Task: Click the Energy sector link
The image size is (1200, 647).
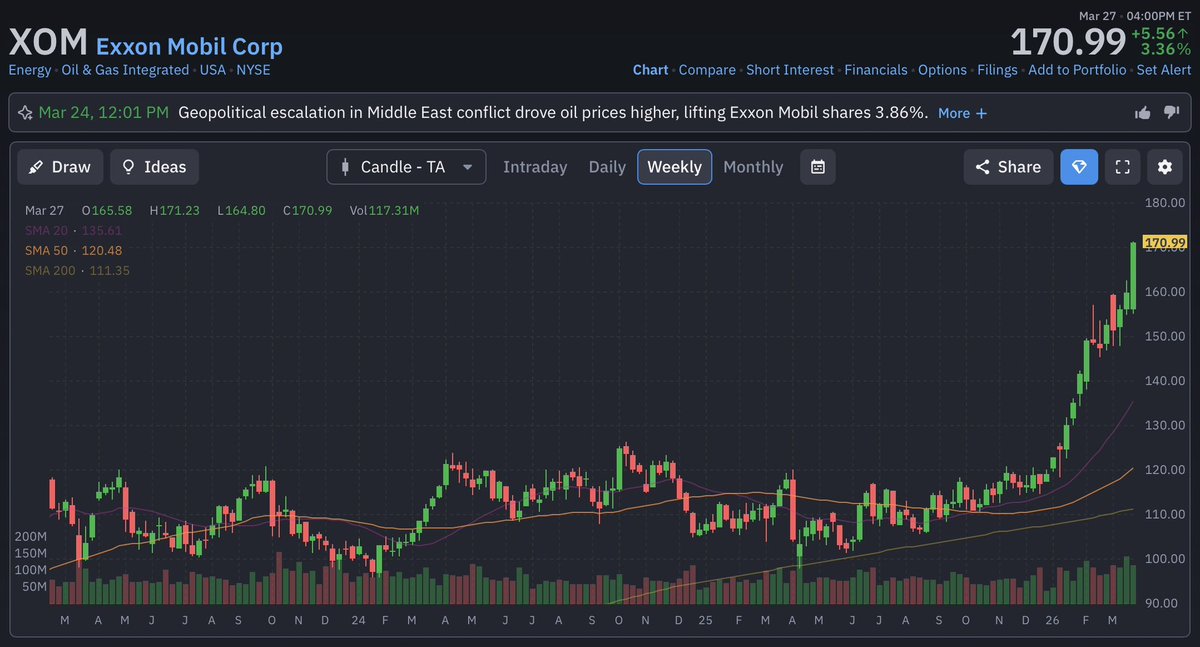Action: tap(30, 70)
